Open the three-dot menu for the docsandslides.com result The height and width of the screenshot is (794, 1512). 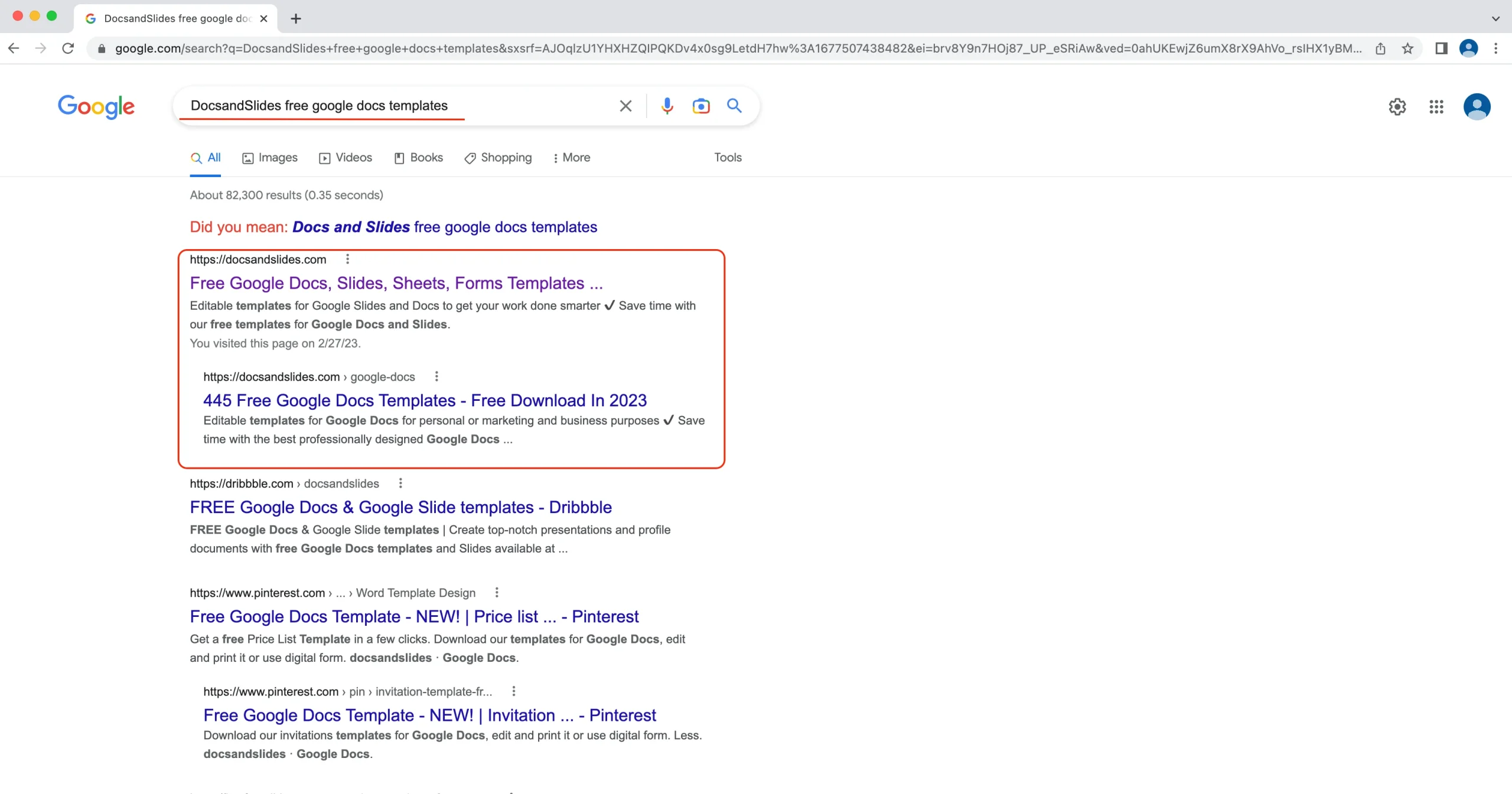347,259
